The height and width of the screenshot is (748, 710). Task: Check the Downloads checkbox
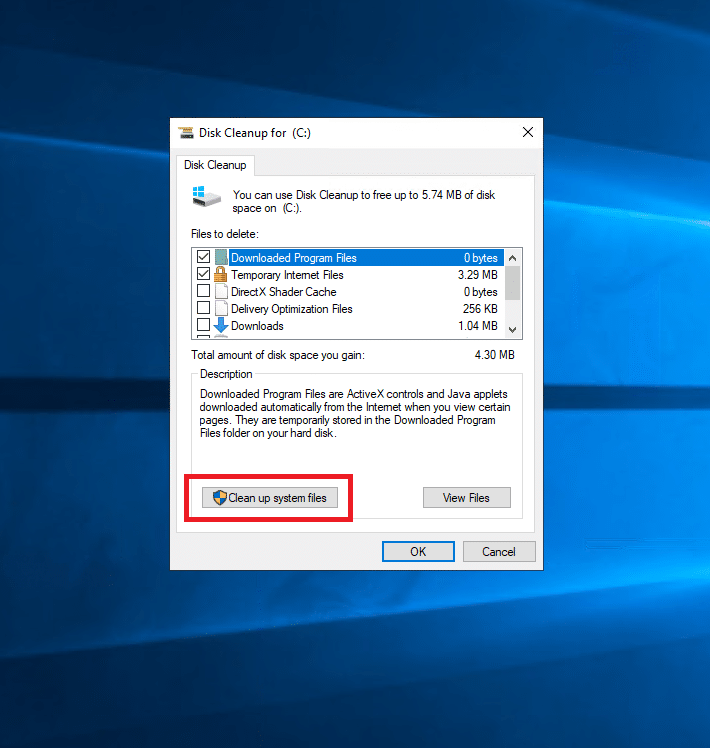204,326
